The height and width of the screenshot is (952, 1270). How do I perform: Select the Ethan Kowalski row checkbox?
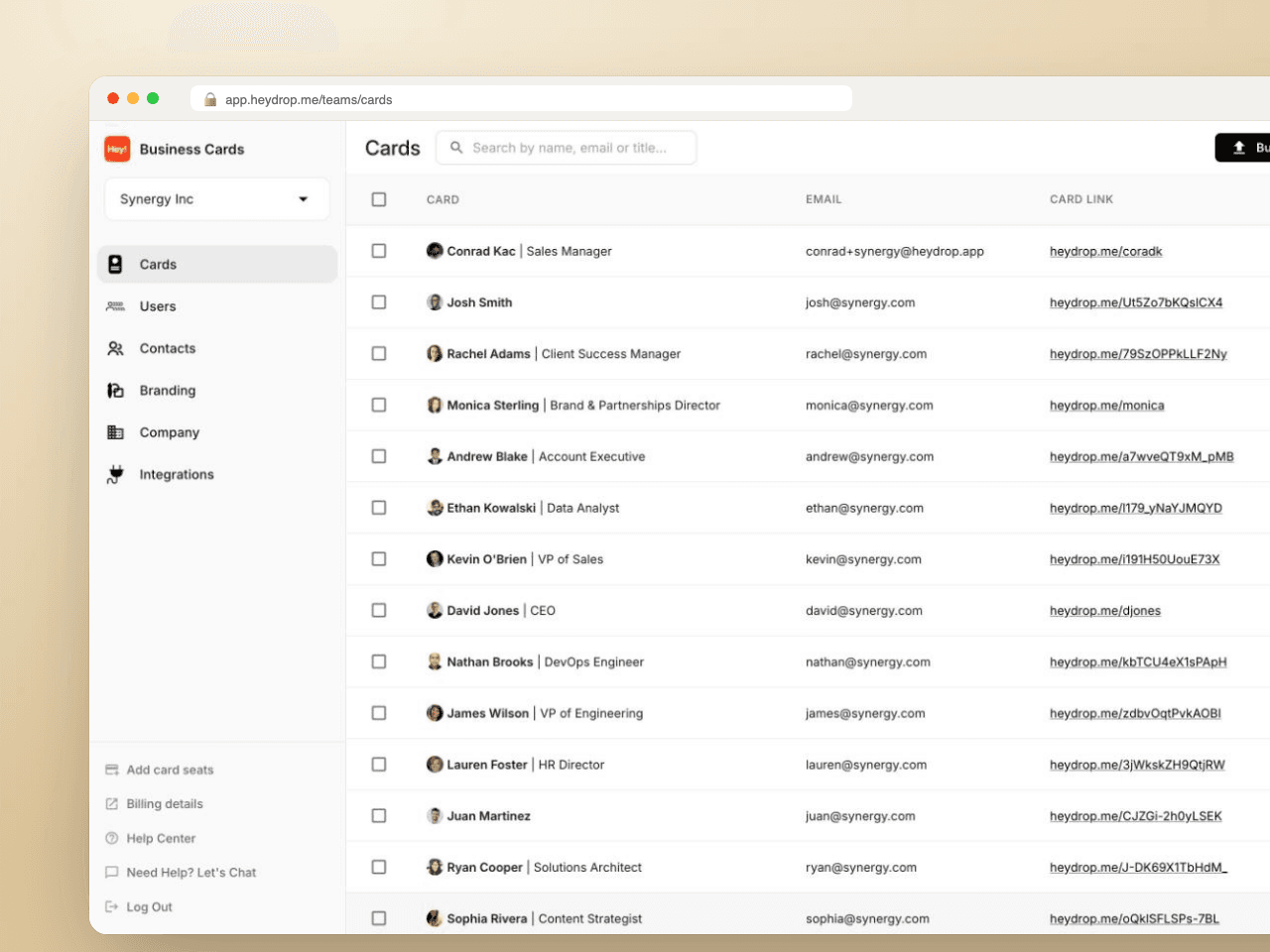tap(379, 508)
